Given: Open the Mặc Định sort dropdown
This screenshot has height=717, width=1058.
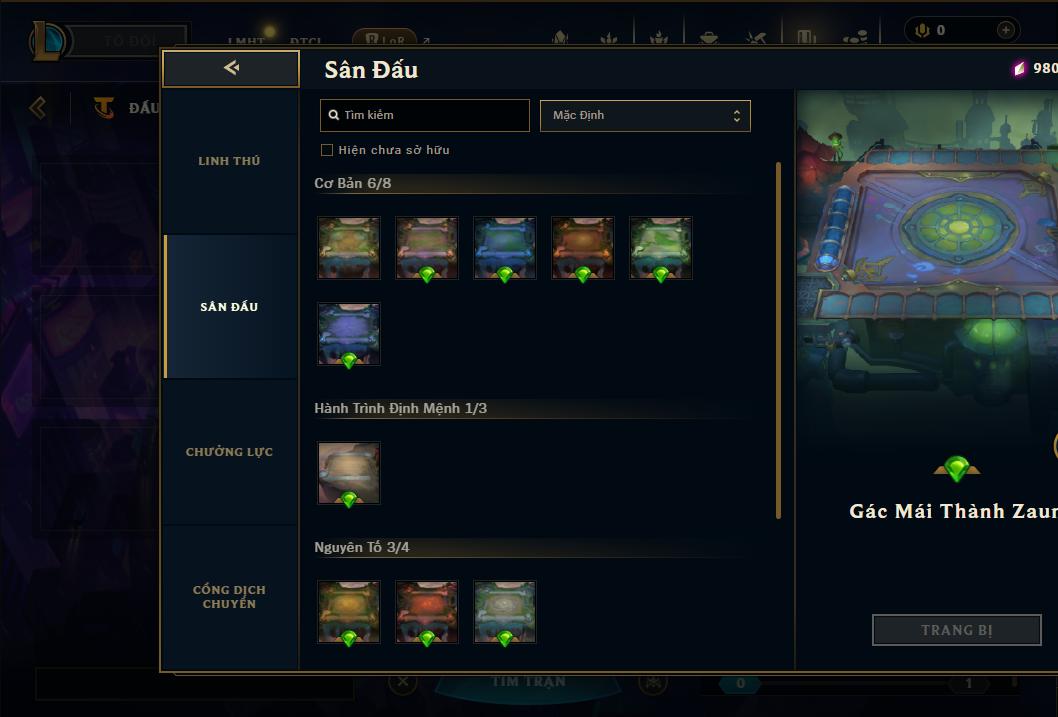Looking at the screenshot, I should click(x=645, y=115).
